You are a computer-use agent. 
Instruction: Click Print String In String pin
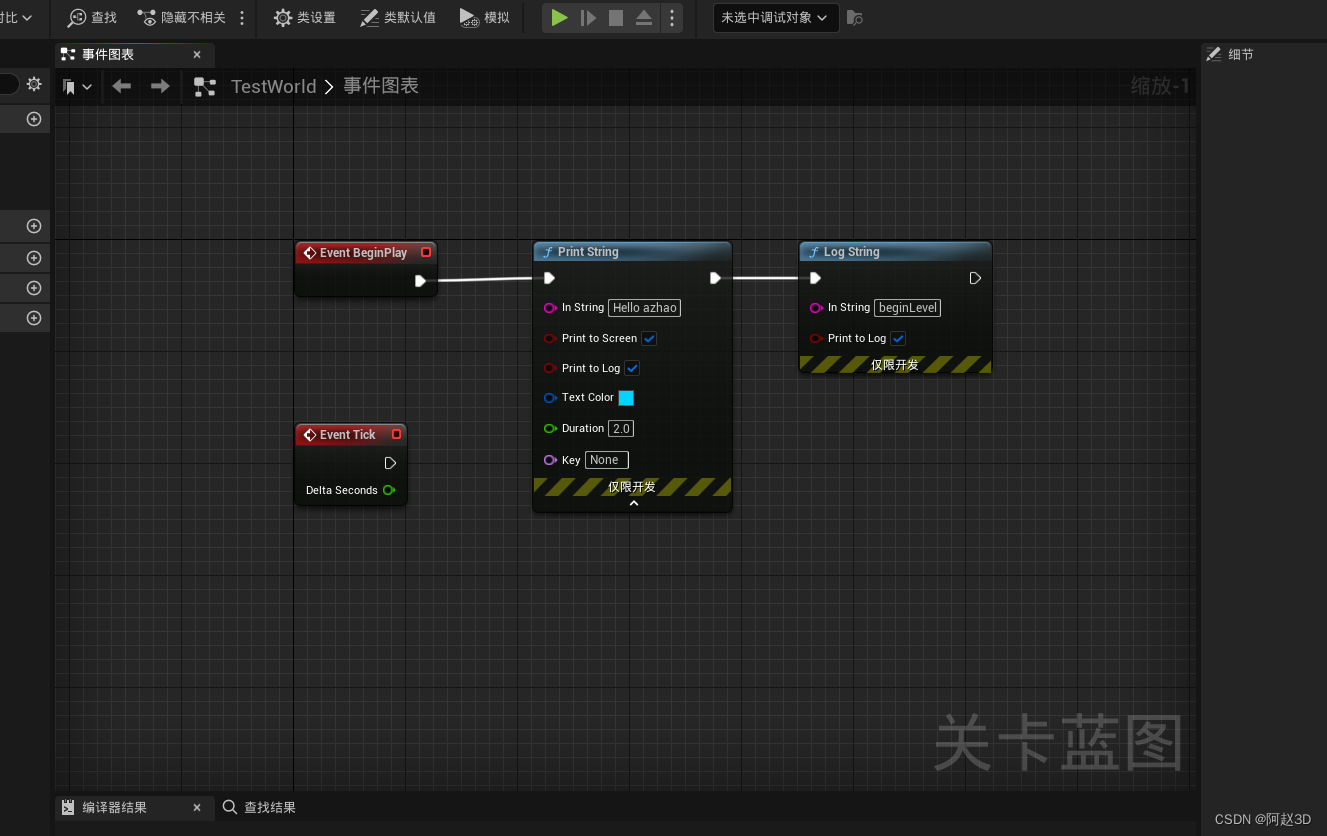(x=550, y=308)
